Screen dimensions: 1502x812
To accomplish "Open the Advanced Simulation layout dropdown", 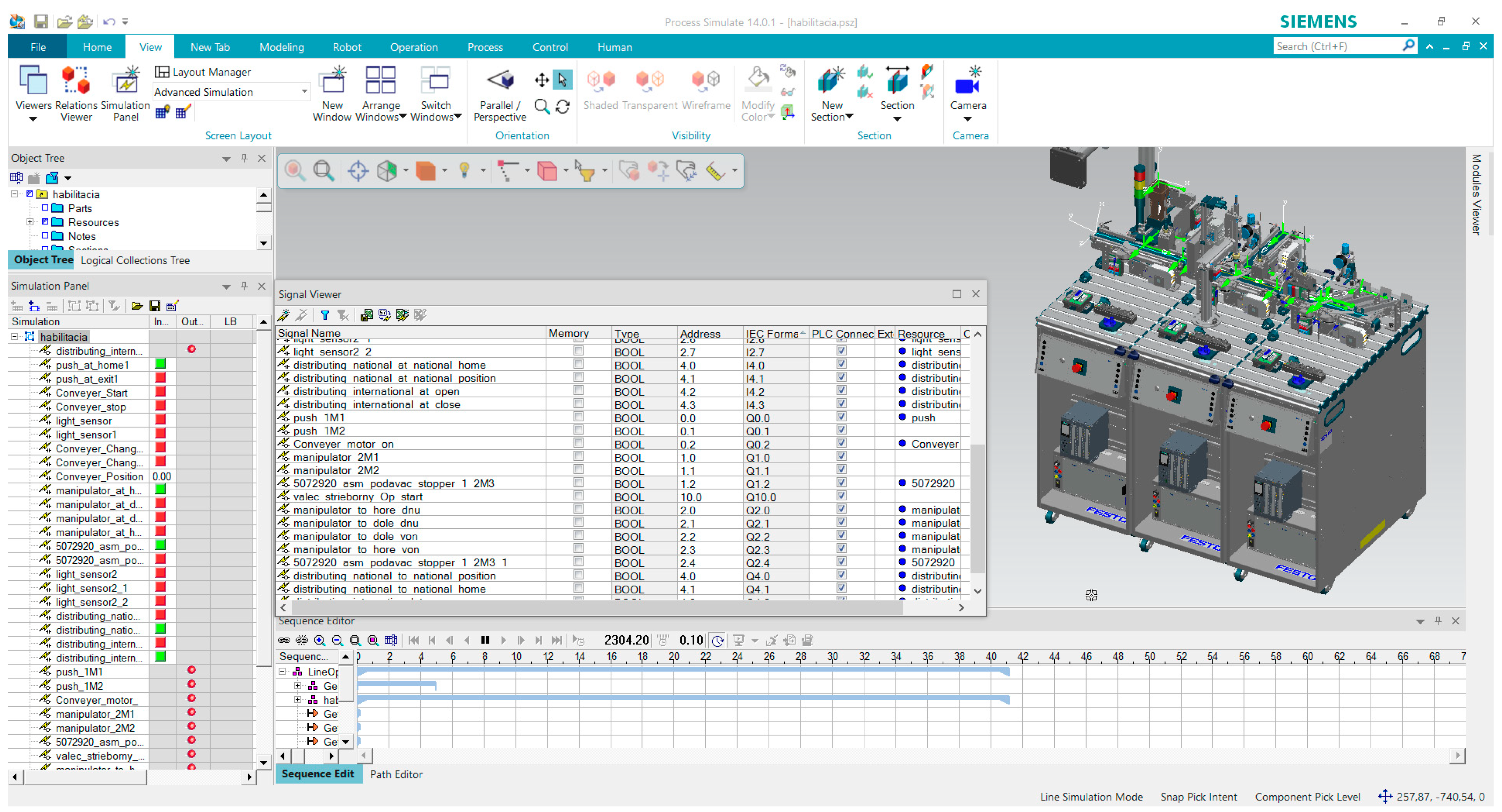I will click(x=304, y=92).
